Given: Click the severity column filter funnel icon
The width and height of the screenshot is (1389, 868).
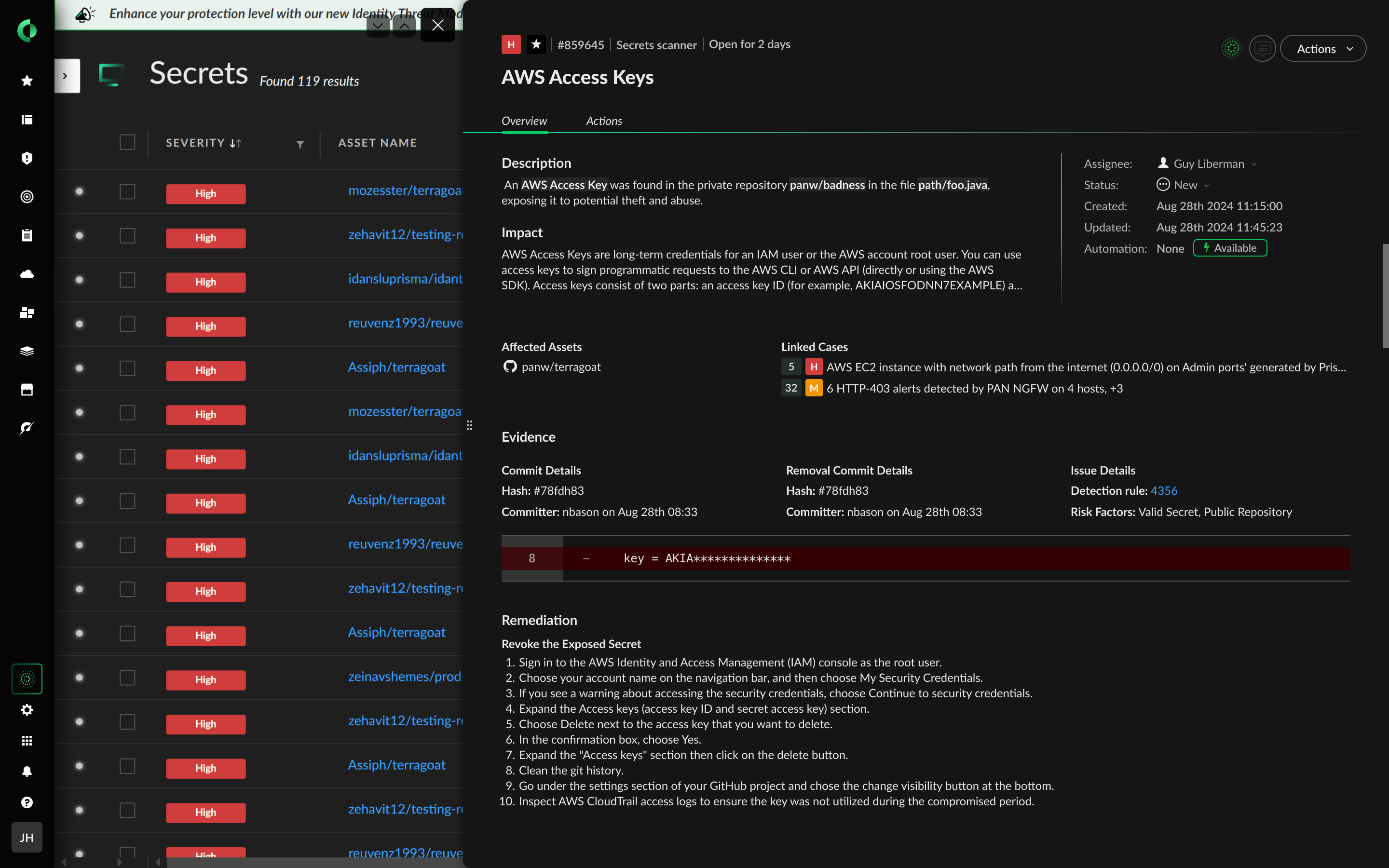Looking at the screenshot, I should pos(300,144).
